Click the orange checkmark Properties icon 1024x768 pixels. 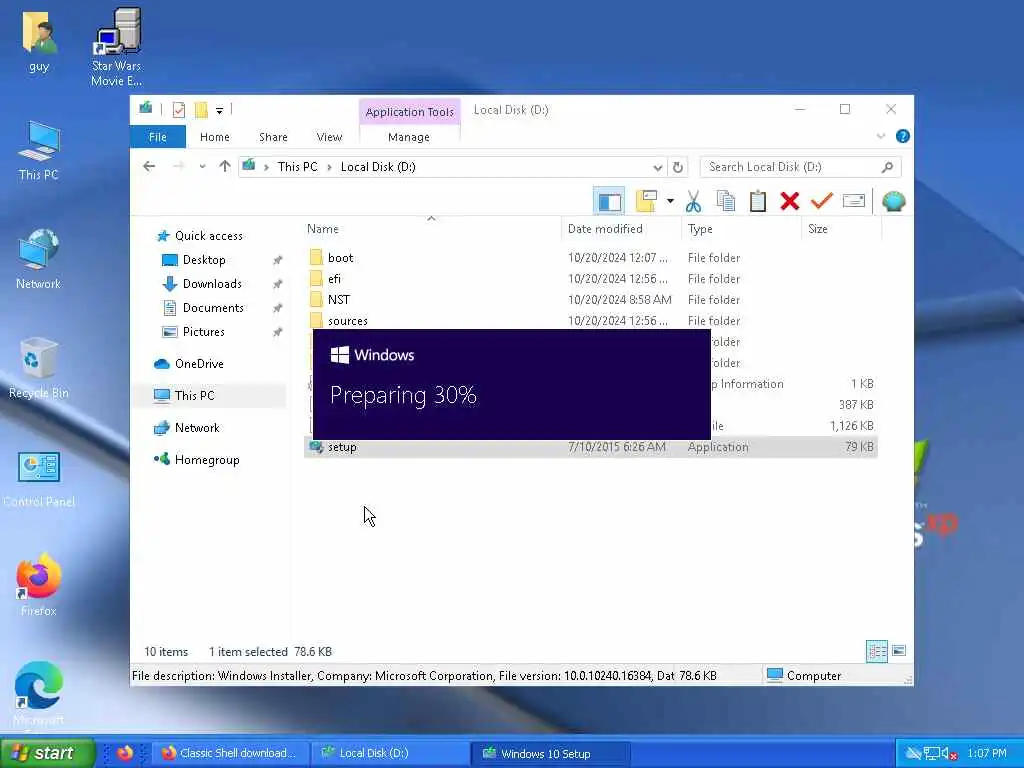(x=822, y=201)
